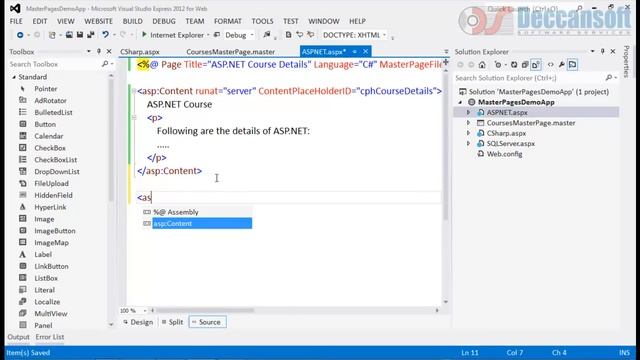Open the FILE menu

[16, 21]
